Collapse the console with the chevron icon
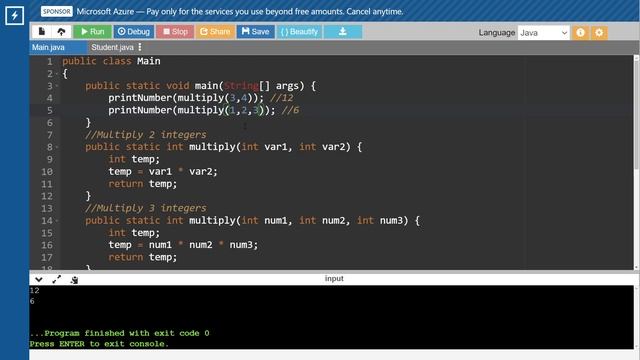The height and width of the screenshot is (360, 640). tap(39, 280)
